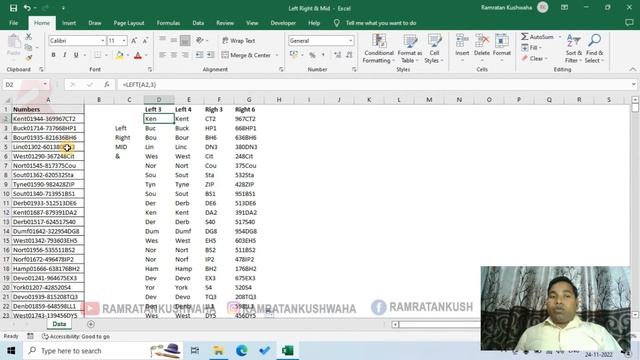This screenshot has width=640, height=360.
Task: Click the Increase Decimal icon
Action: (338, 55)
